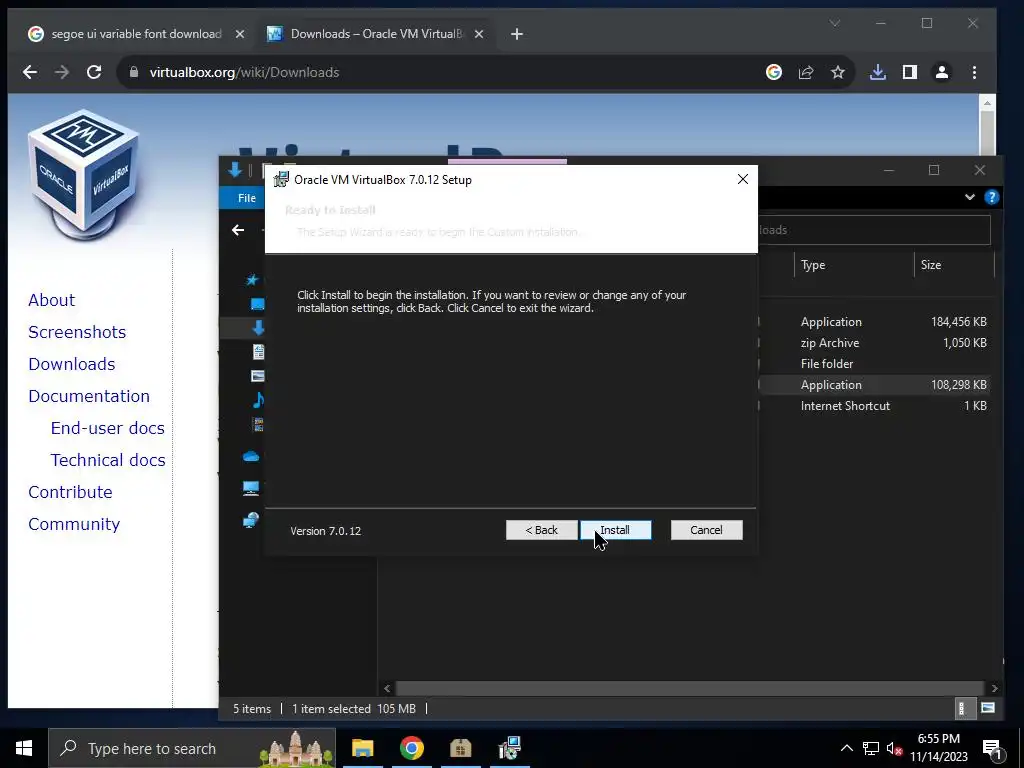Select the File folder row

point(875,364)
